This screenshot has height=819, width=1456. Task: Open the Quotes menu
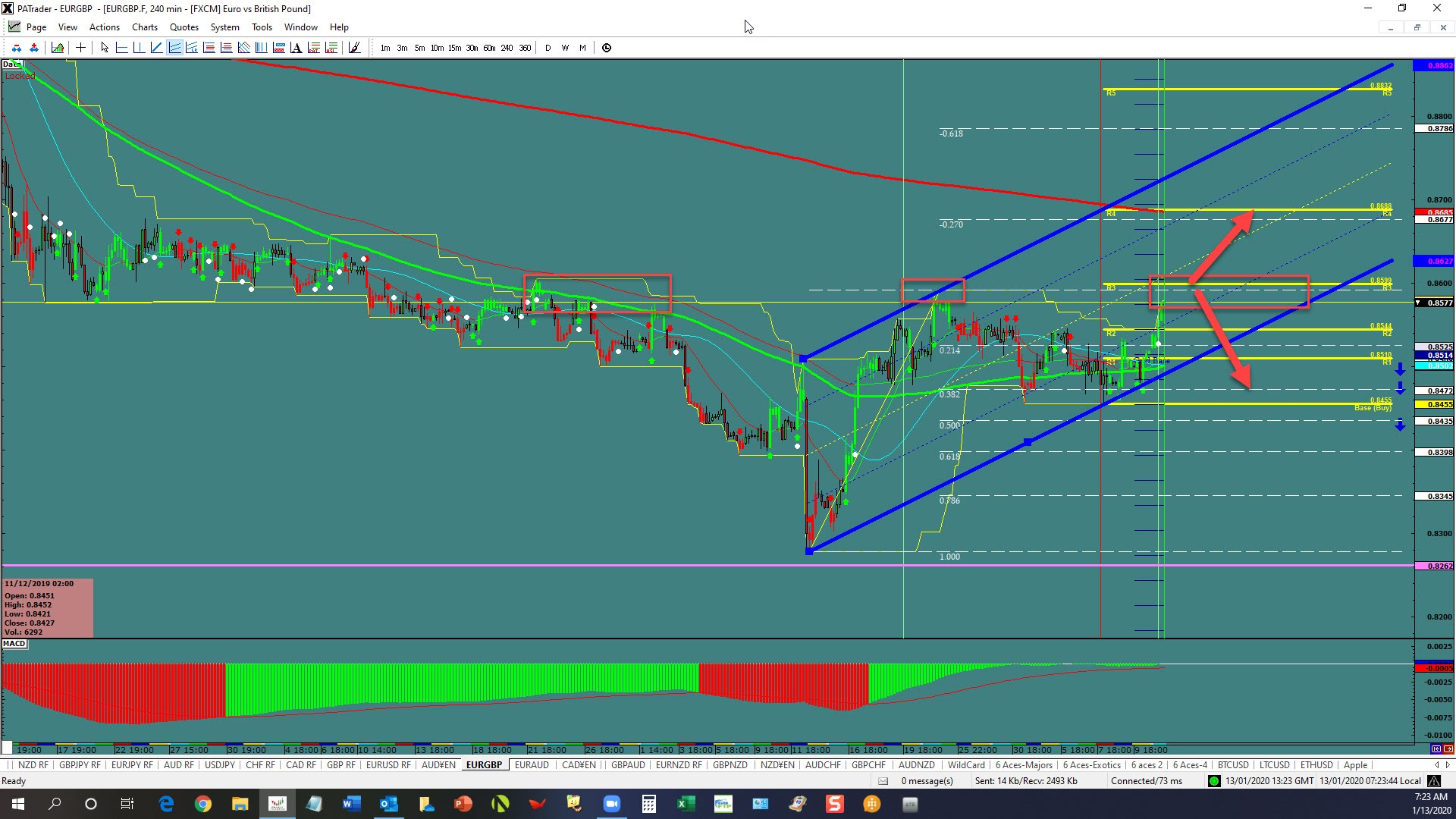coord(184,27)
